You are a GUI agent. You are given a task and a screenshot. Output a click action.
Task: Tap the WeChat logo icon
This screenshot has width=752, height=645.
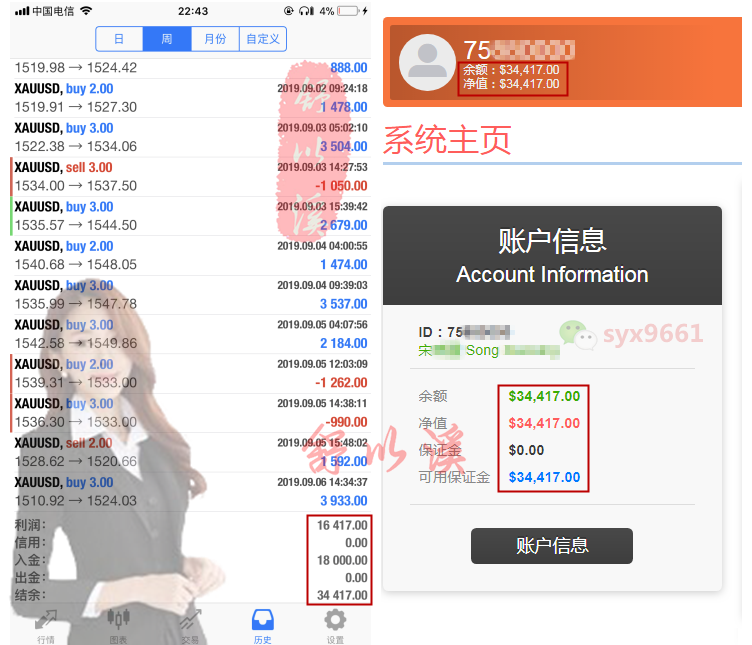click(577, 334)
